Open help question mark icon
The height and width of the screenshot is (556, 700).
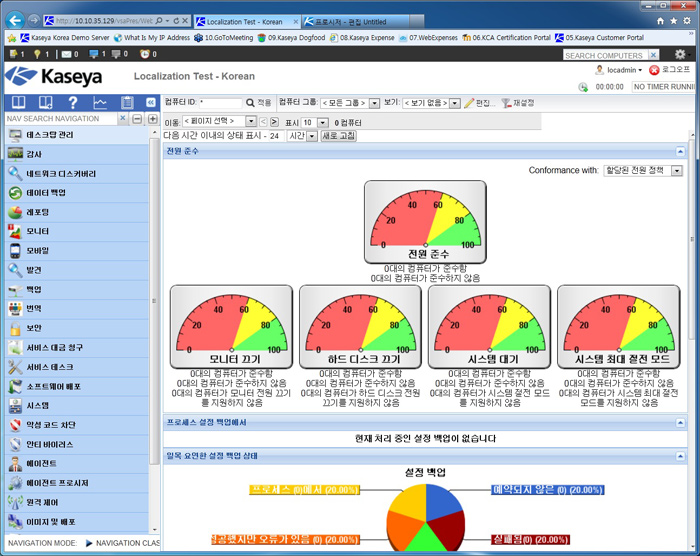73,103
